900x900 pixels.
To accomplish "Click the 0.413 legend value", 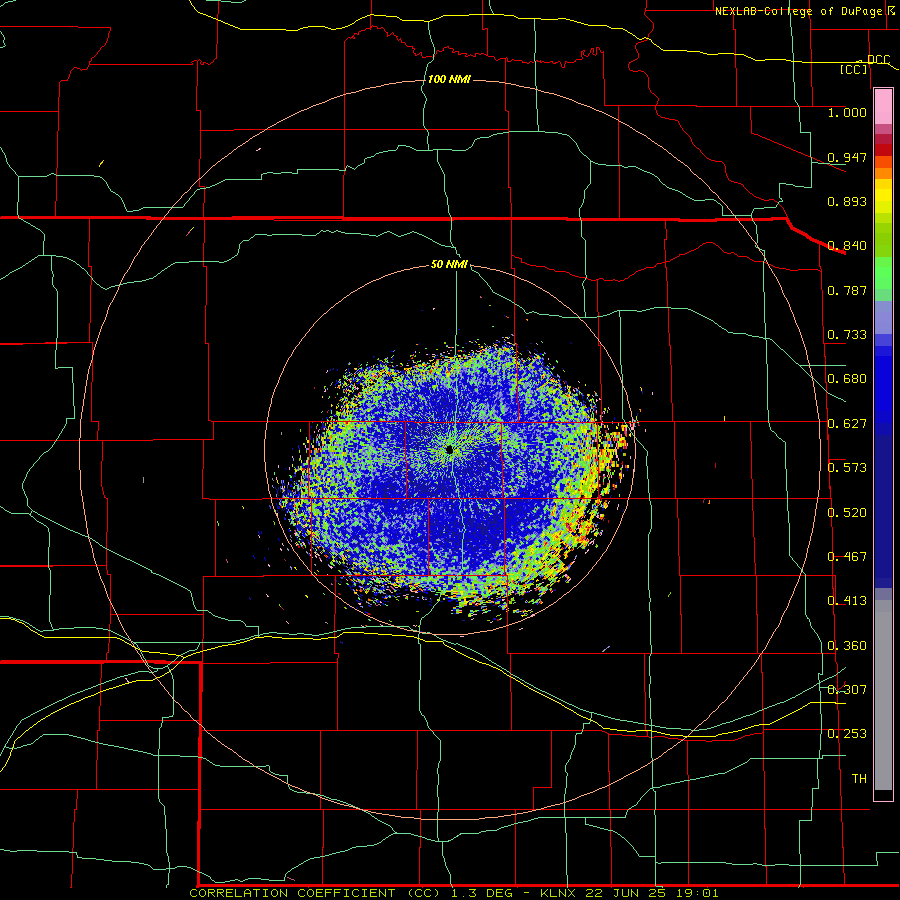I will click(847, 601).
